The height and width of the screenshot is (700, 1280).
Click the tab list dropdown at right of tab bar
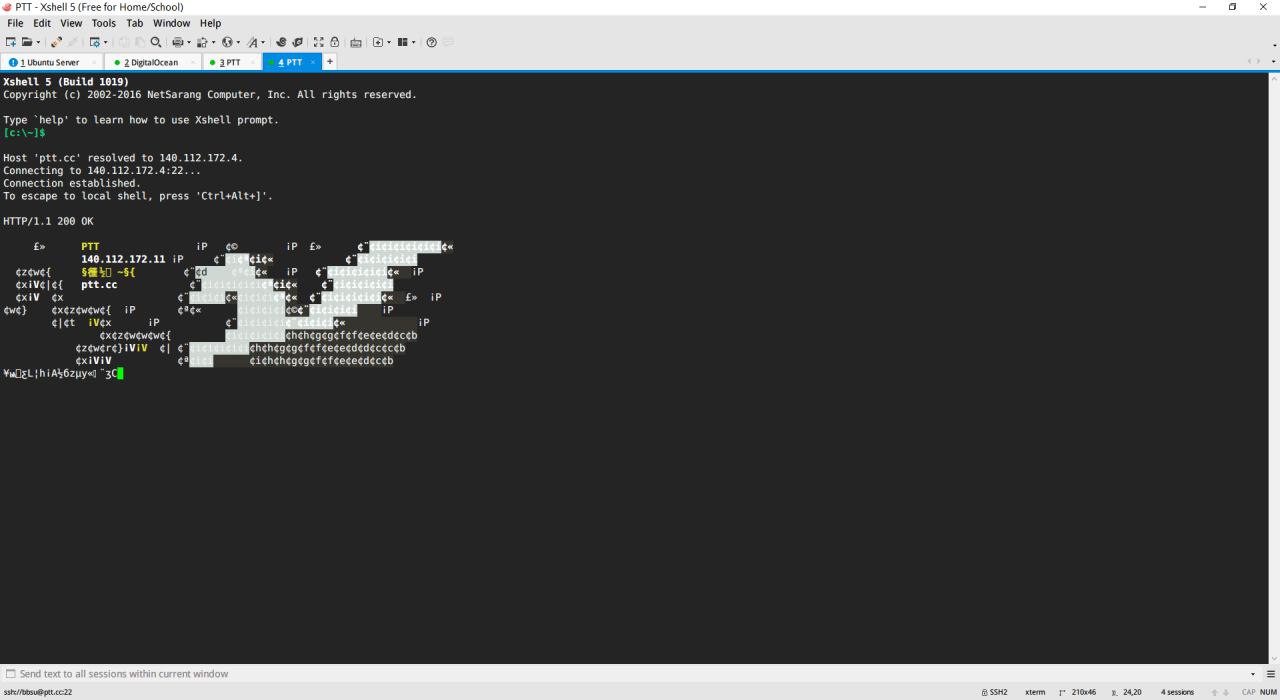tap(1273, 62)
